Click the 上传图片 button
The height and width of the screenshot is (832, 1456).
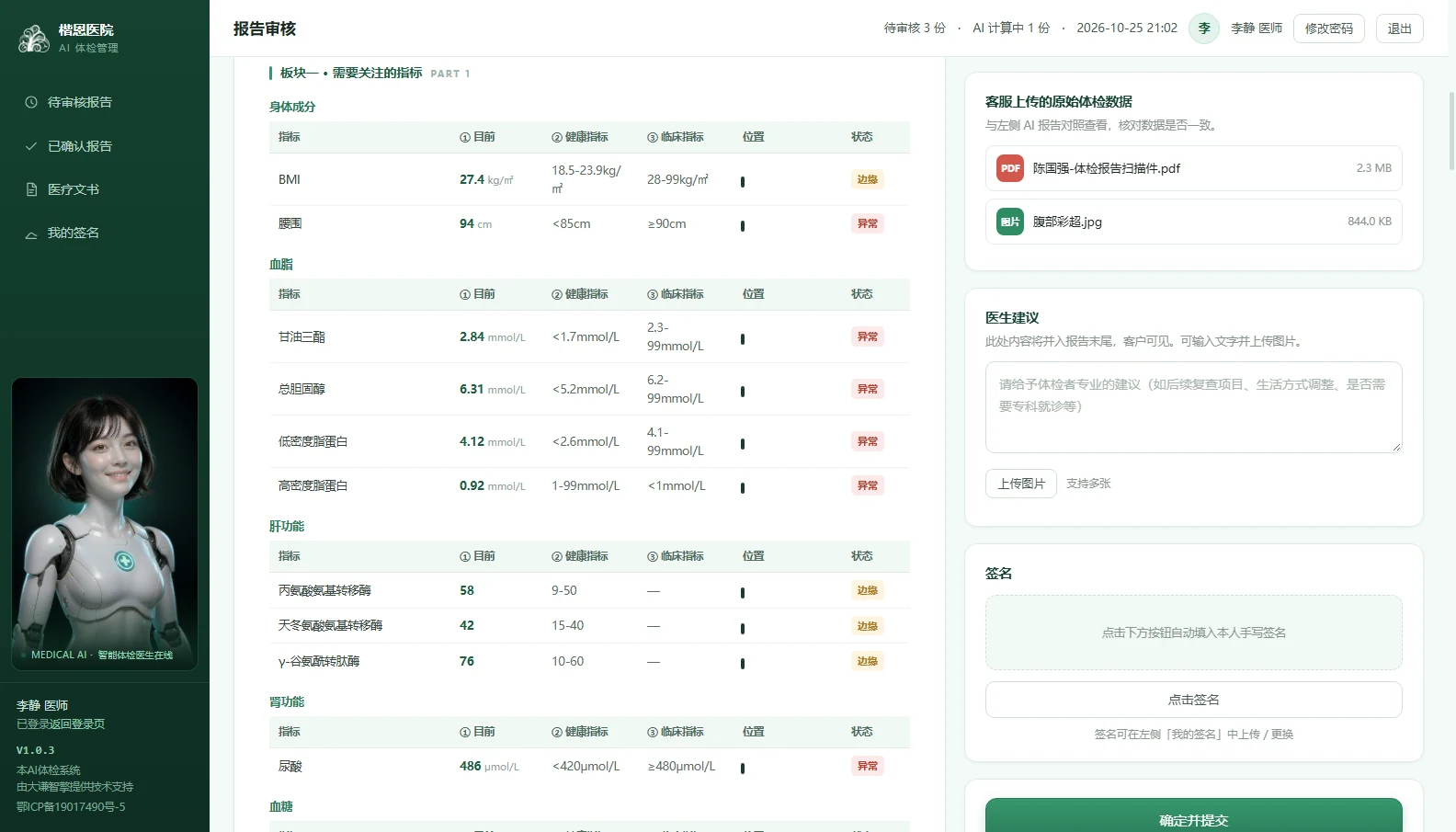point(1021,484)
